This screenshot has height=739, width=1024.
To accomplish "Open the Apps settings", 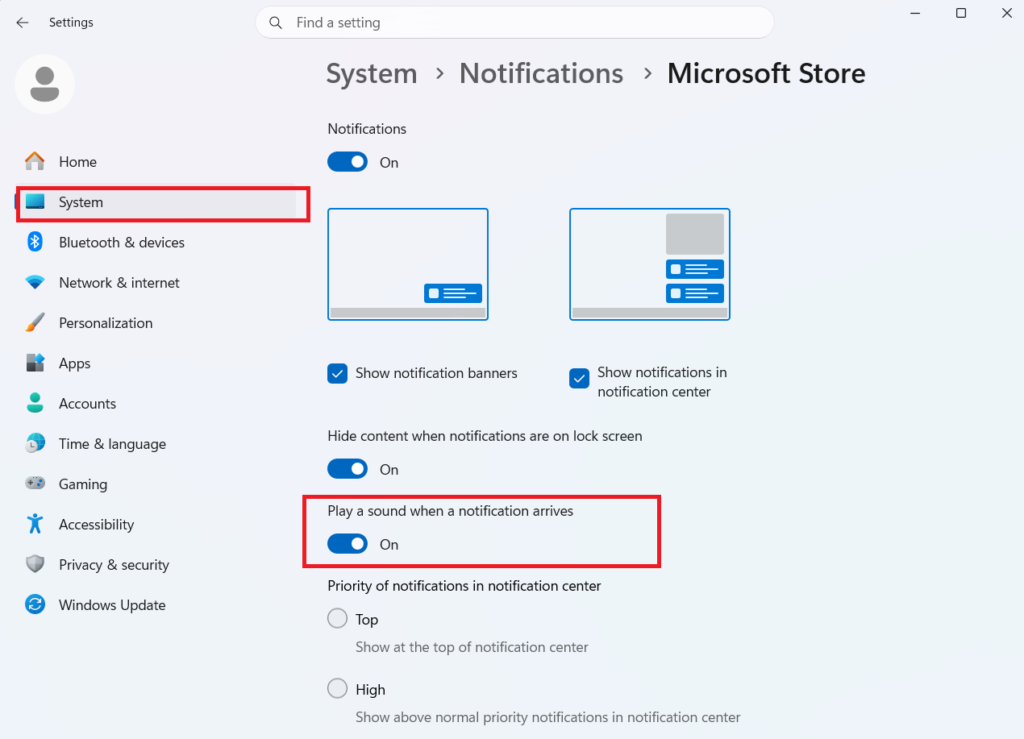I will click(x=157, y=363).
